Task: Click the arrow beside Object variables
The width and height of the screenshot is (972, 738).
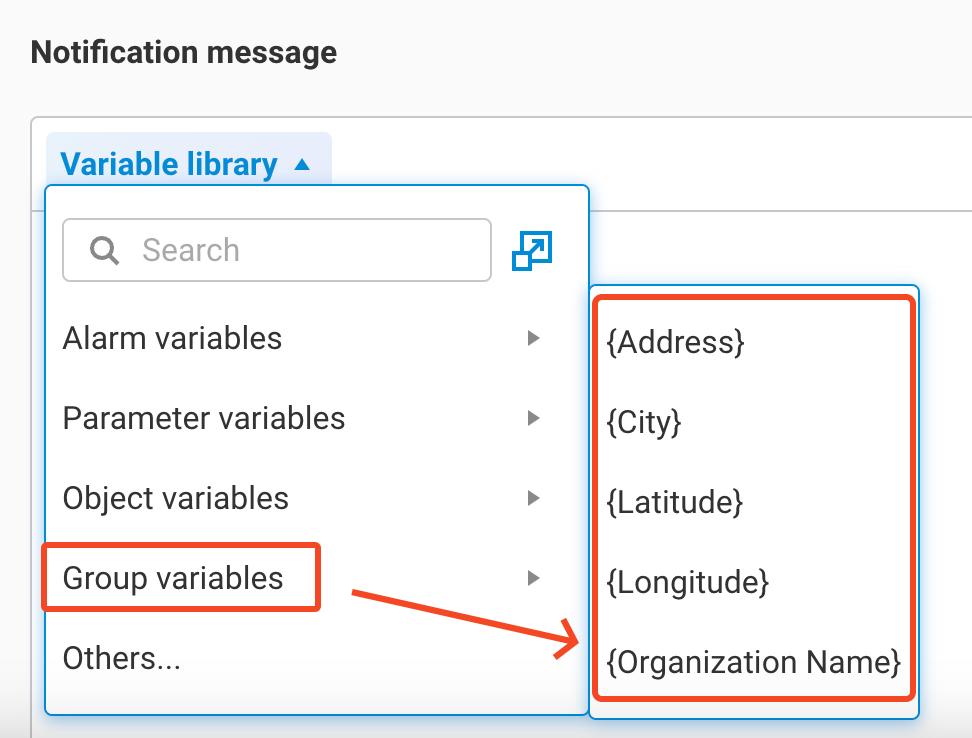Action: click(x=534, y=498)
